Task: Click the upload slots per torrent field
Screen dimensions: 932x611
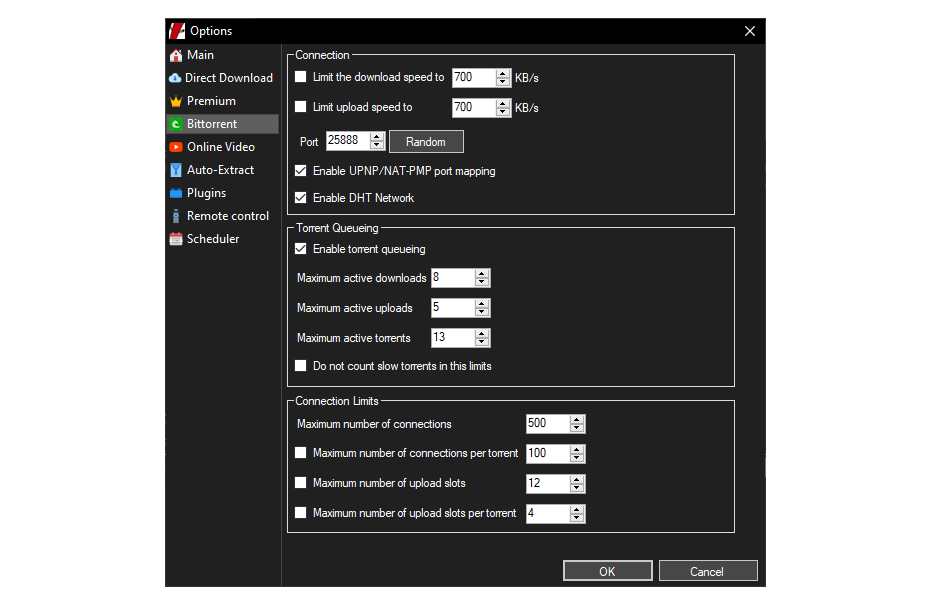Action: pyautogui.click(x=548, y=514)
